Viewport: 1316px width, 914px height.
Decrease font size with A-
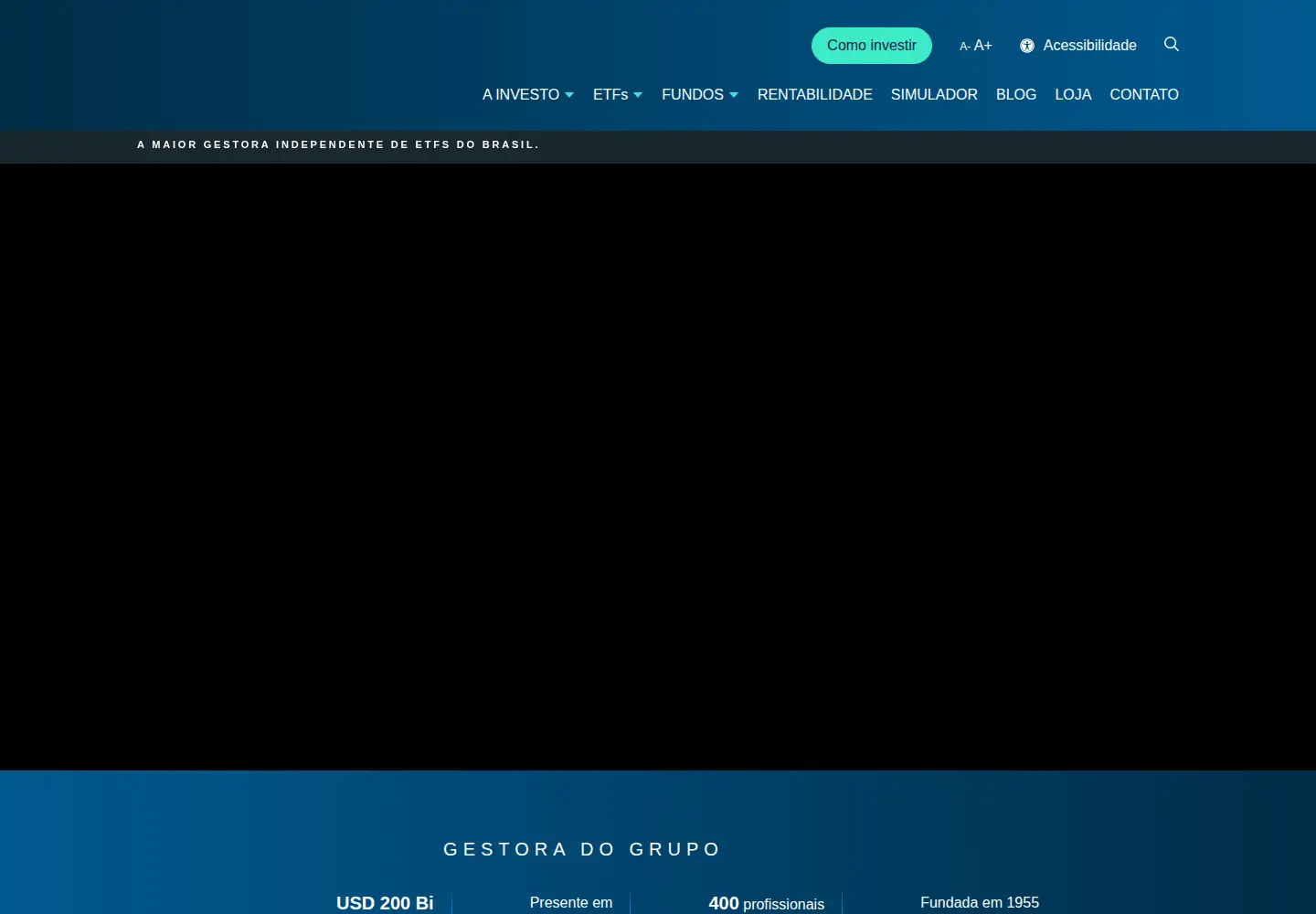[964, 47]
